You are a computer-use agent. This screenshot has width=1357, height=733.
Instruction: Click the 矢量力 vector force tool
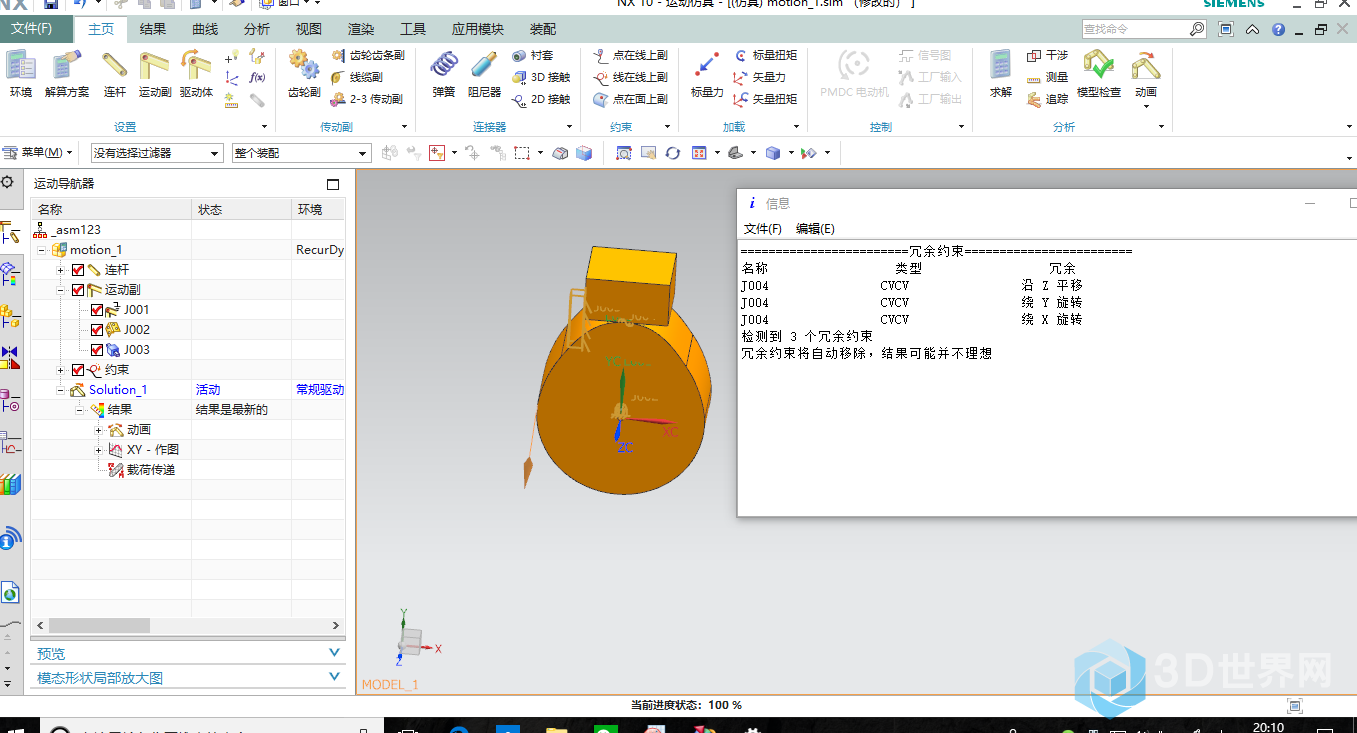760,77
